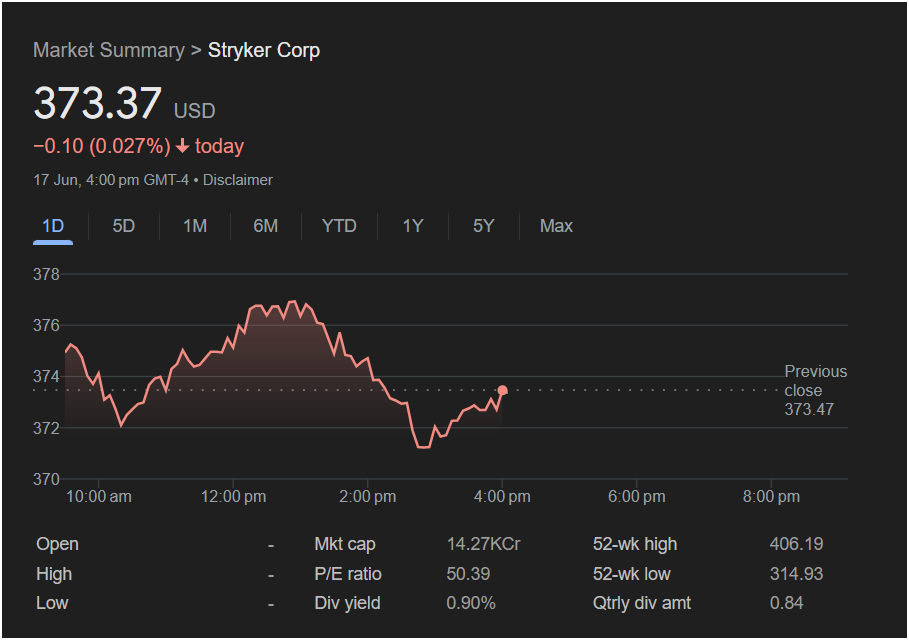The image size is (909, 640).
Task: Click the Open label
Action: tap(57, 544)
